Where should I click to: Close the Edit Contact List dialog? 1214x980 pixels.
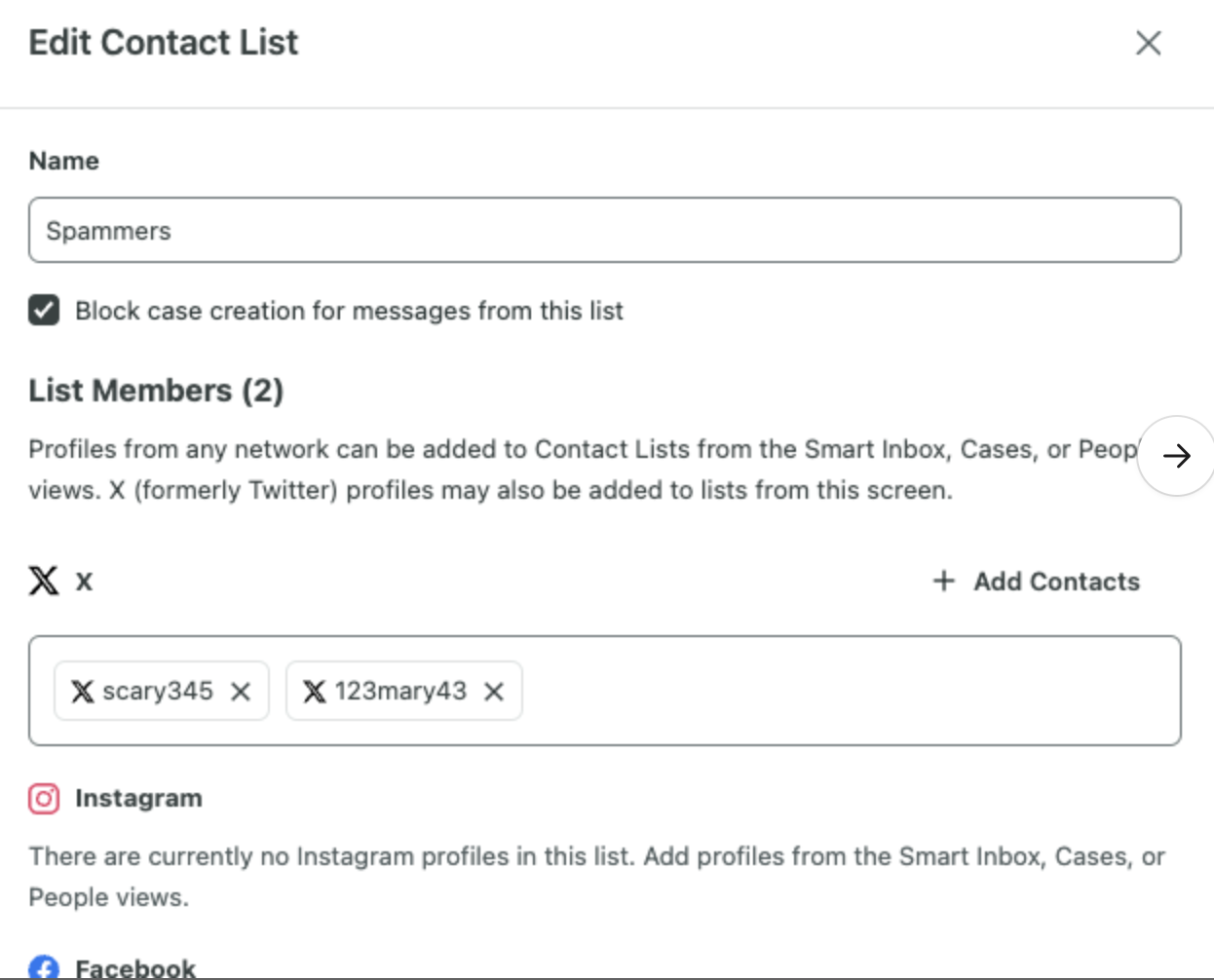click(1148, 43)
